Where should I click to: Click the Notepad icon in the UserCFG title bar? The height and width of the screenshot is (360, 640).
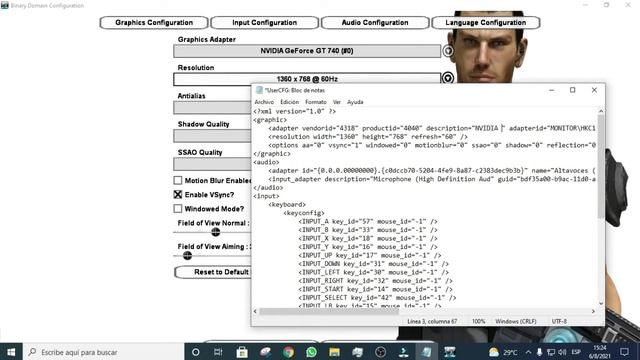tap(259, 90)
